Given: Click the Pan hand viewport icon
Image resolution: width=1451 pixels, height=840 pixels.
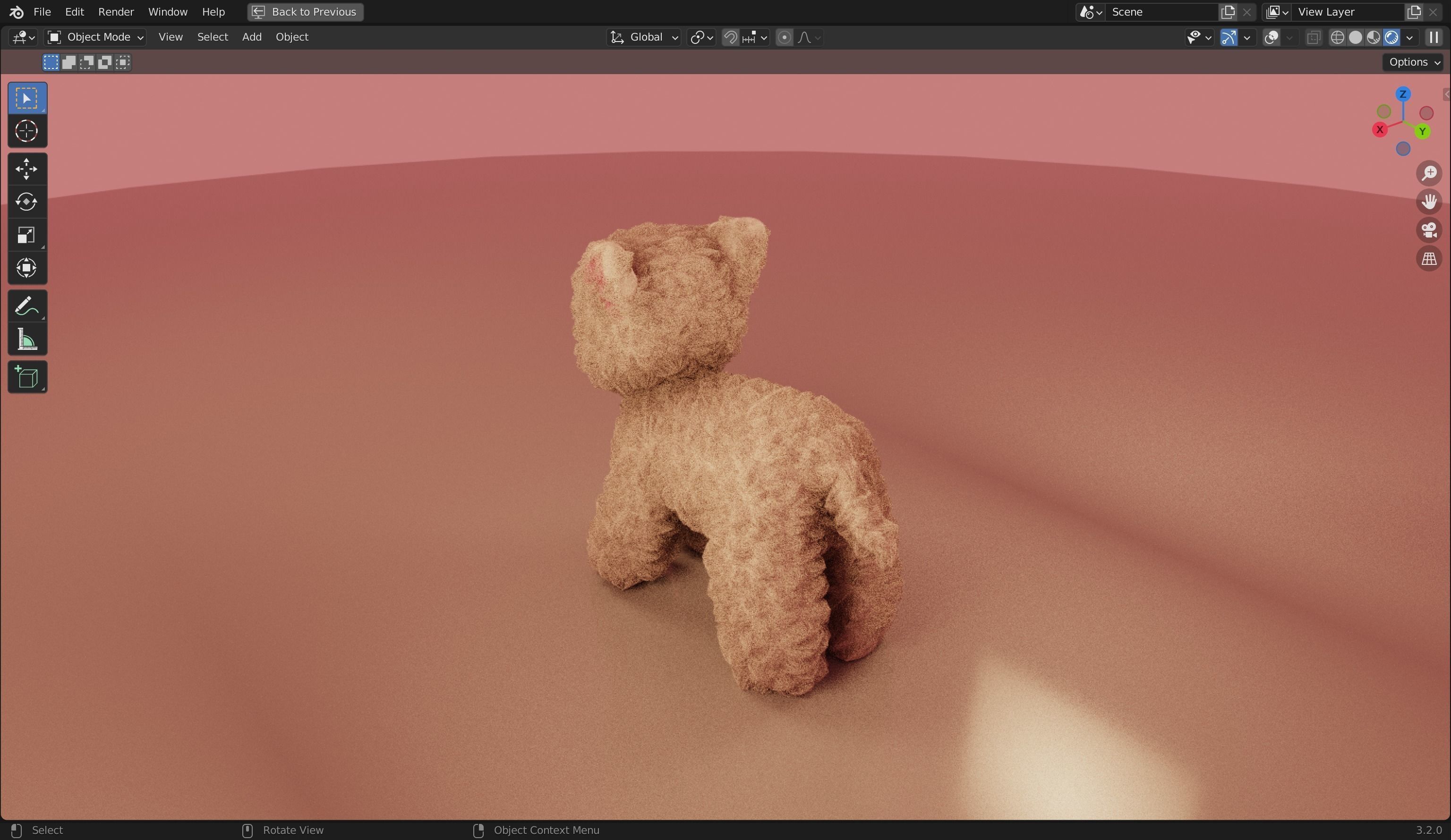Looking at the screenshot, I should point(1428,202).
